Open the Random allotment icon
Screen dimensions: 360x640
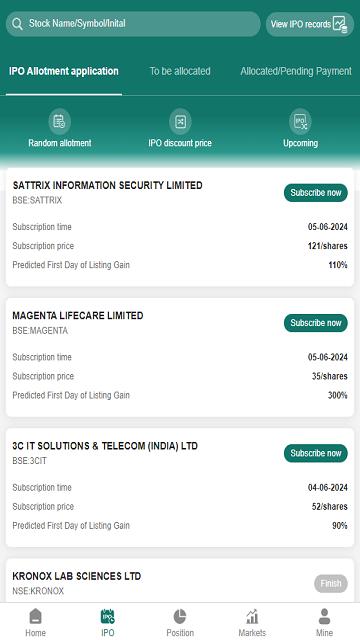point(60,122)
